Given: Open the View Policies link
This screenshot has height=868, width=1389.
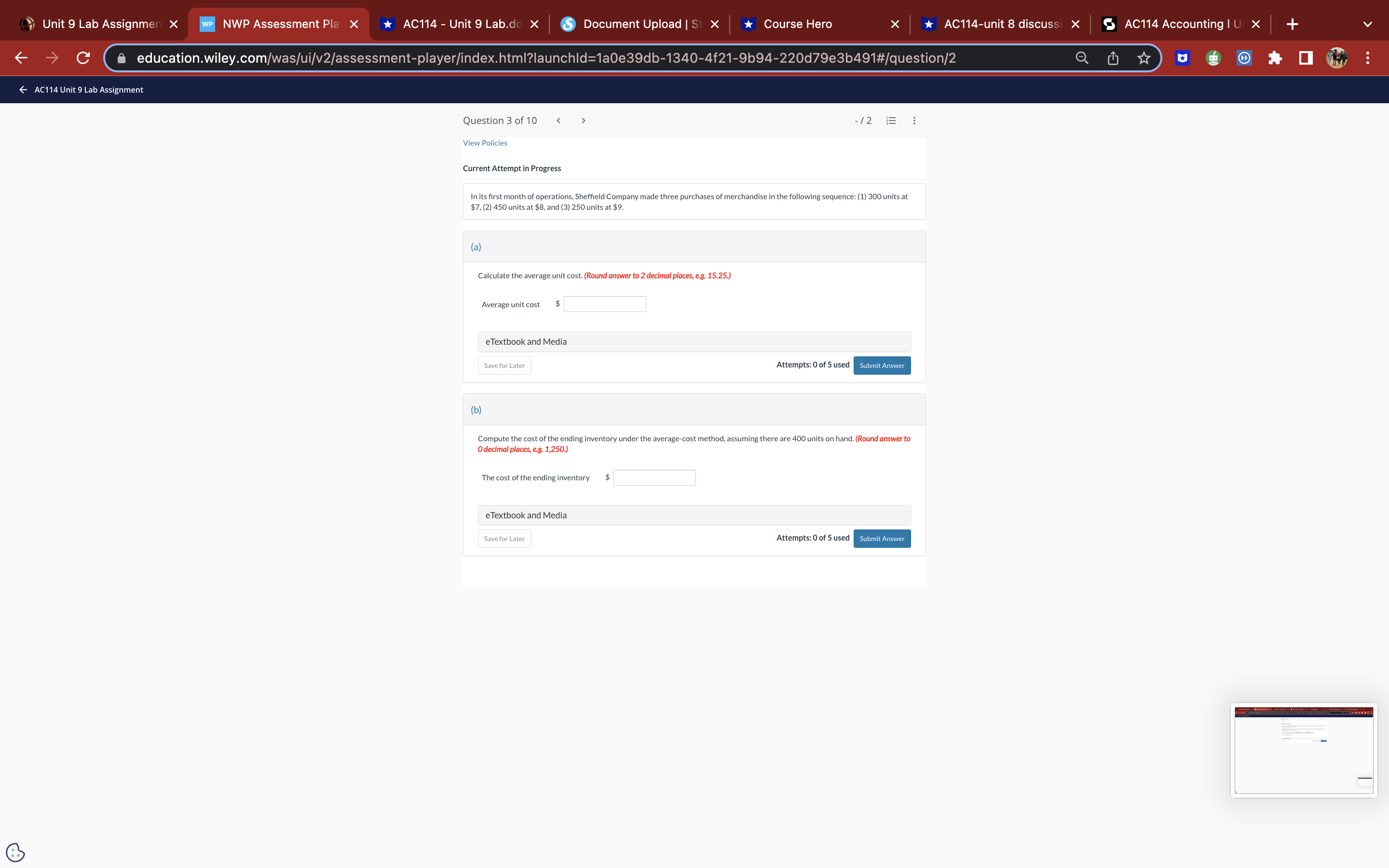Looking at the screenshot, I should [485, 143].
